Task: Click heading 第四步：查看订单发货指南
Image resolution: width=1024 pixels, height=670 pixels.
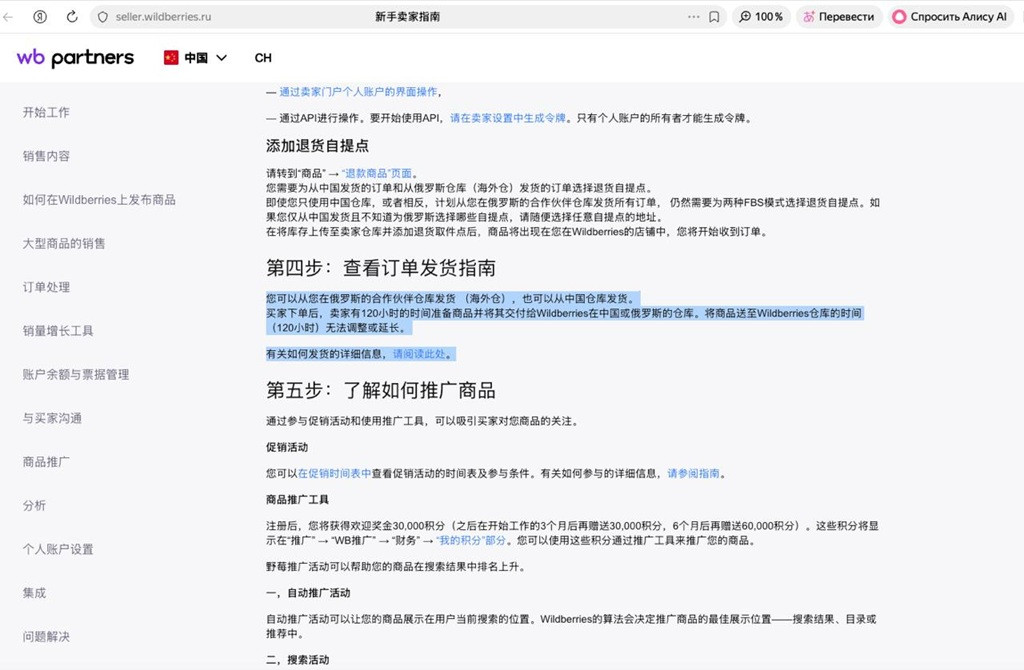Action: 381,268
